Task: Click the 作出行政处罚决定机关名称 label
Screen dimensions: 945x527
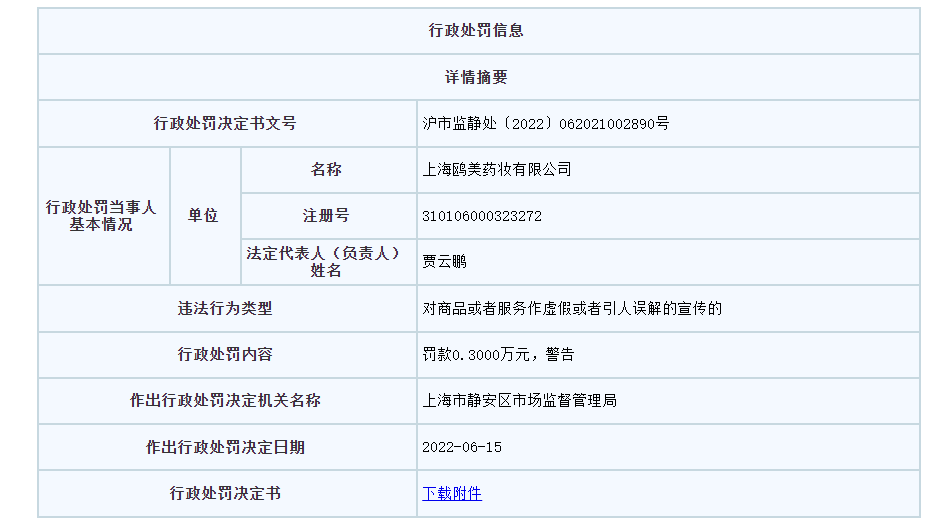Action: pyautogui.click(x=225, y=401)
